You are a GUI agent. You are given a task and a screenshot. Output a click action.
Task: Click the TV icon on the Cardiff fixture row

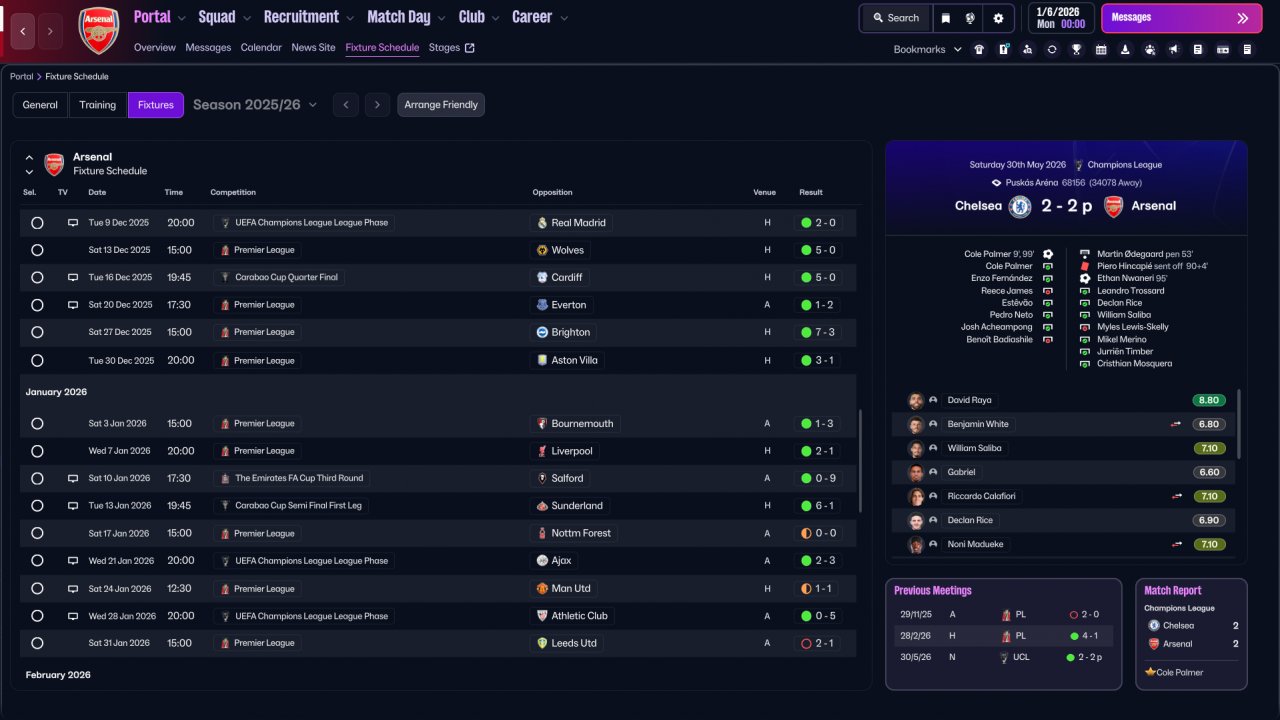pyautogui.click(x=72, y=277)
